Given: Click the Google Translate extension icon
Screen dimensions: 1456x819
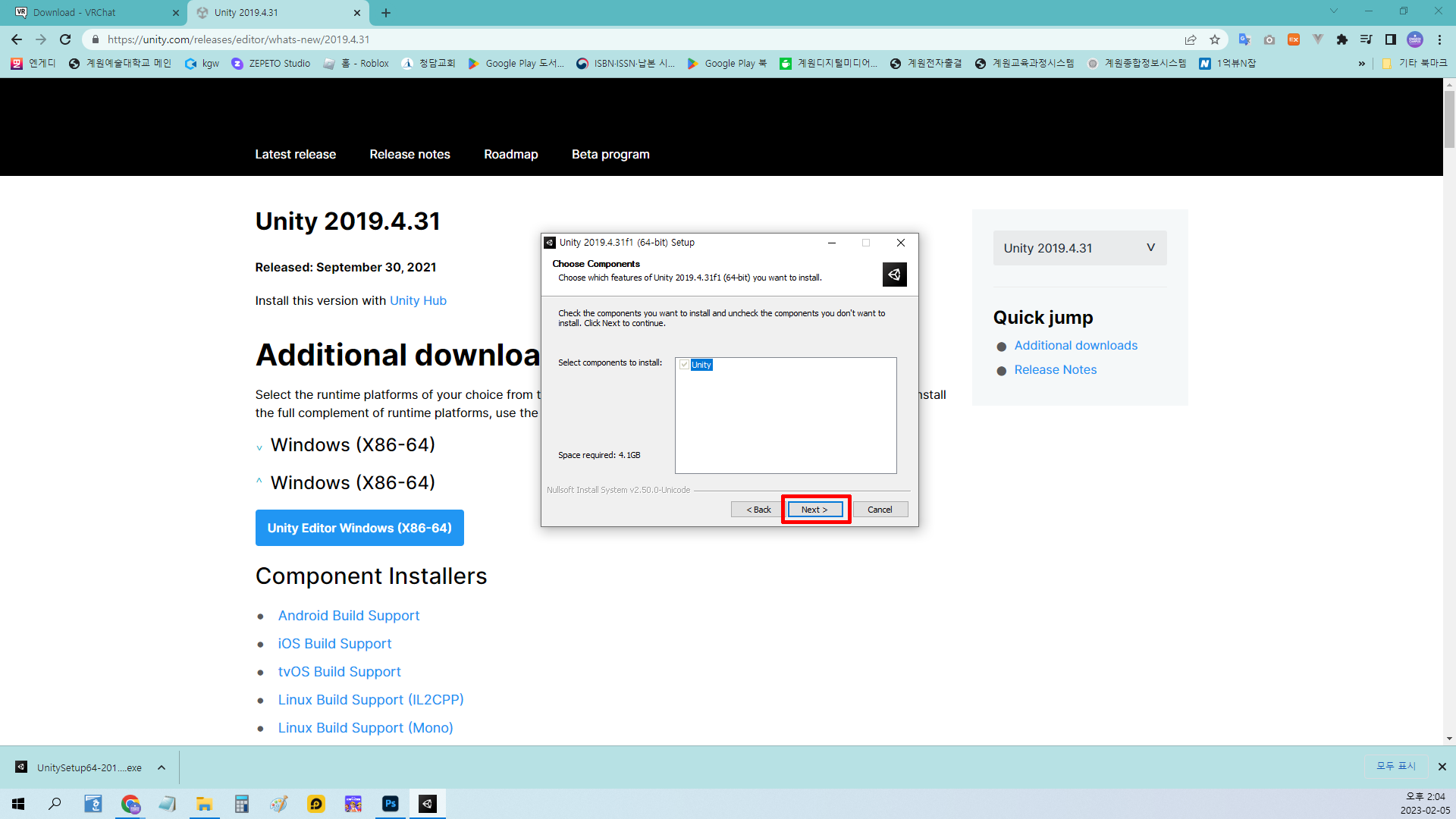Looking at the screenshot, I should coord(1244,39).
